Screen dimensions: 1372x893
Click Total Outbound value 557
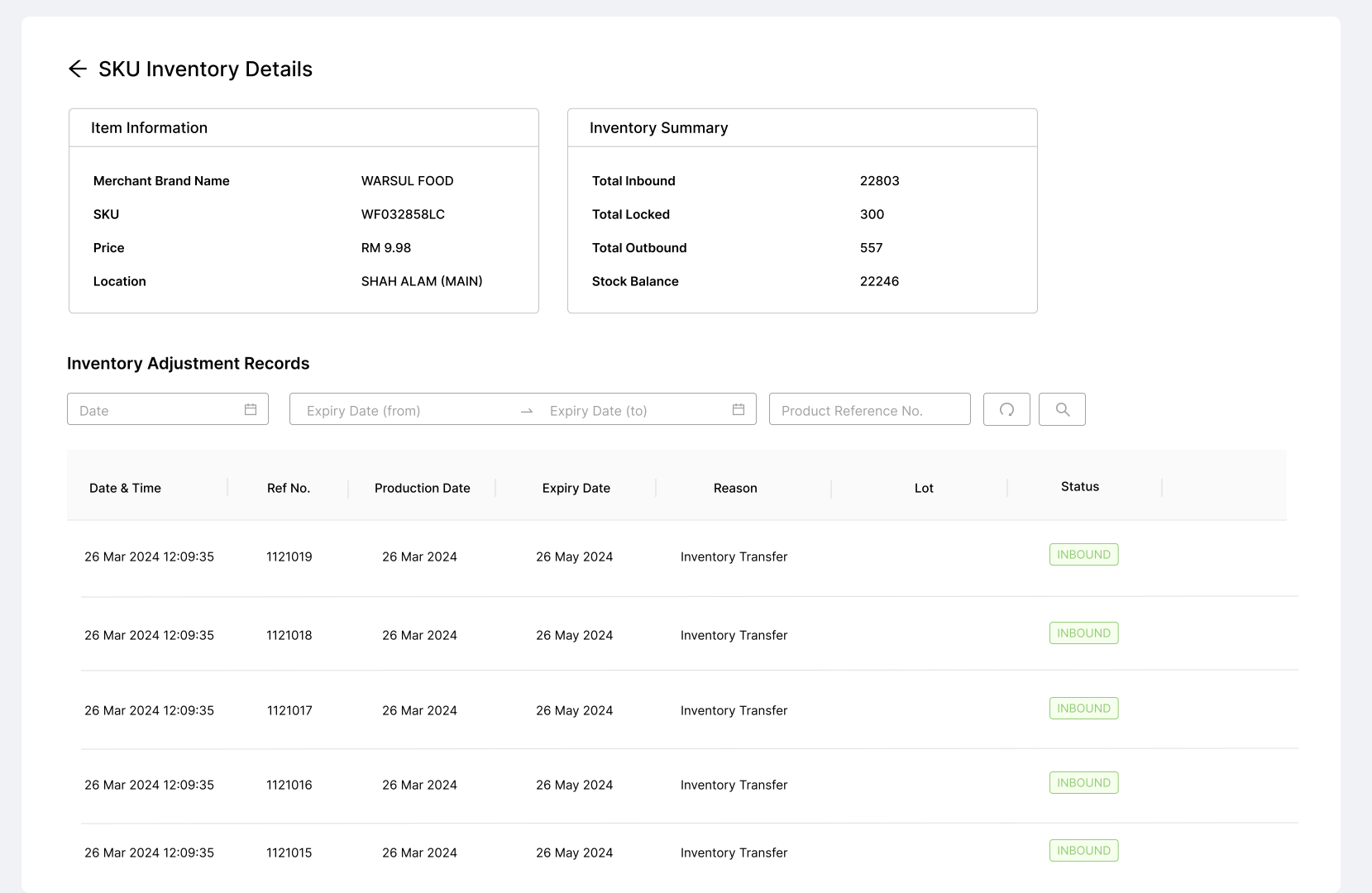pyautogui.click(x=872, y=248)
